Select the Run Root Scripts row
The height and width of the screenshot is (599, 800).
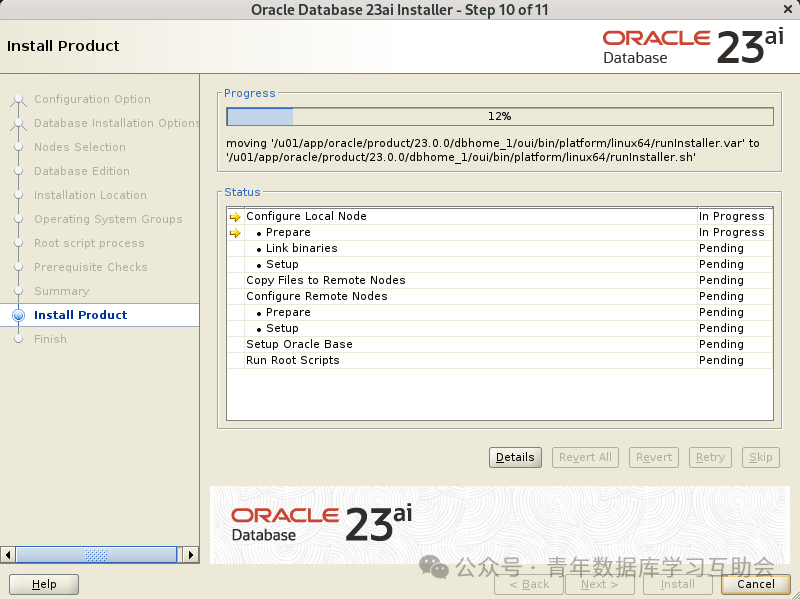(x=500, y=360)
